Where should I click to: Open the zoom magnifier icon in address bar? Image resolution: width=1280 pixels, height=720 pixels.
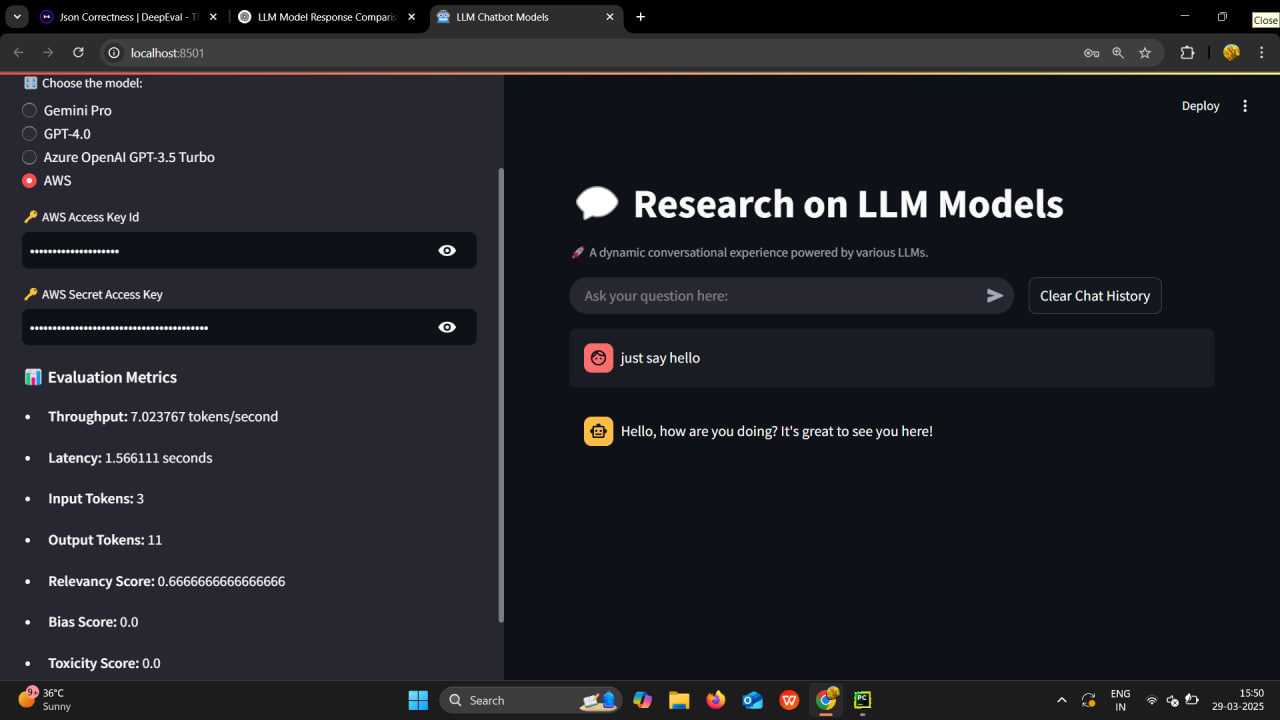pyautogui.click(x=1118, y=53)
